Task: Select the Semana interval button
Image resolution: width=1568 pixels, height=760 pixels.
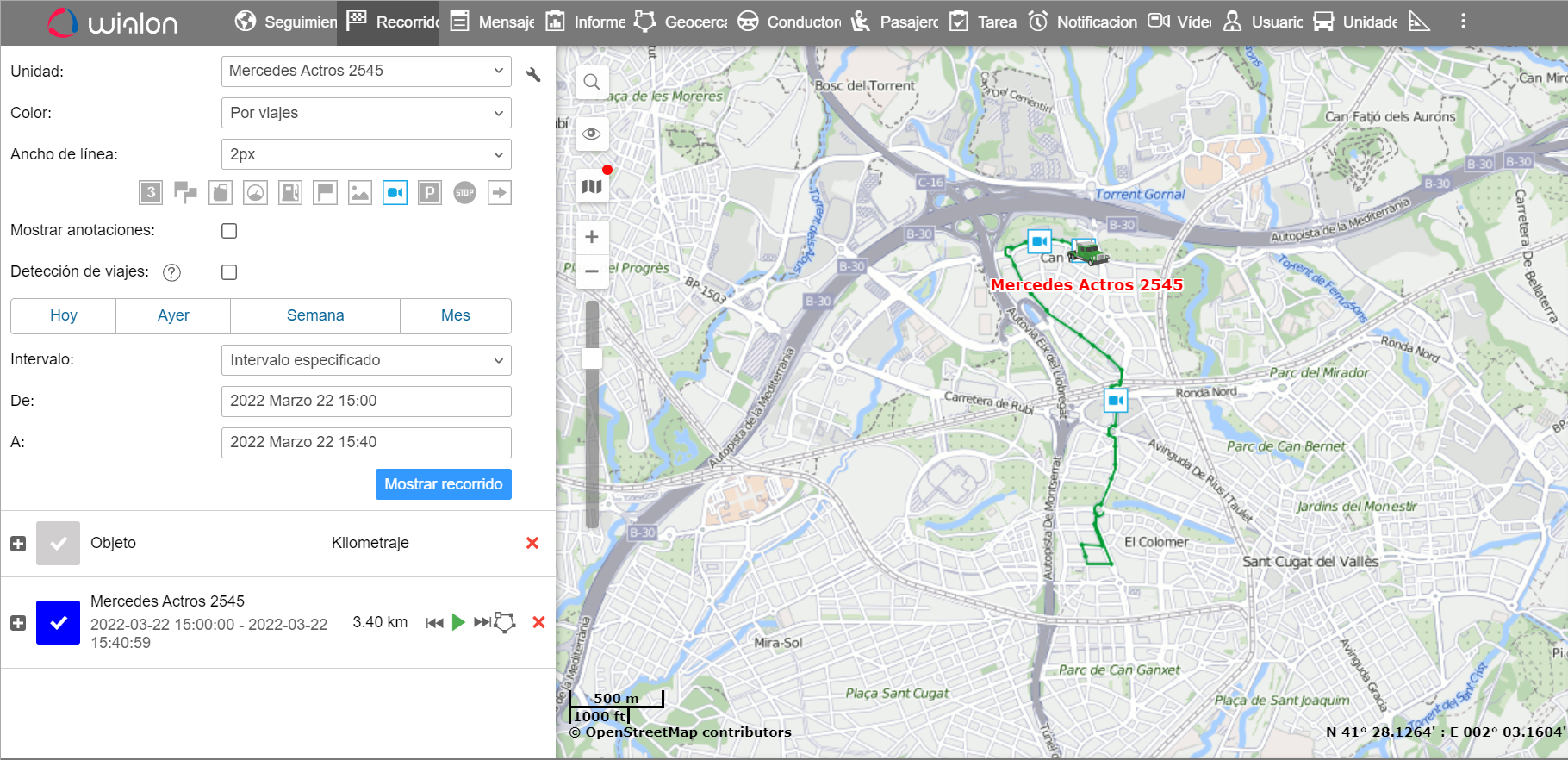Action: pos(315,315)
